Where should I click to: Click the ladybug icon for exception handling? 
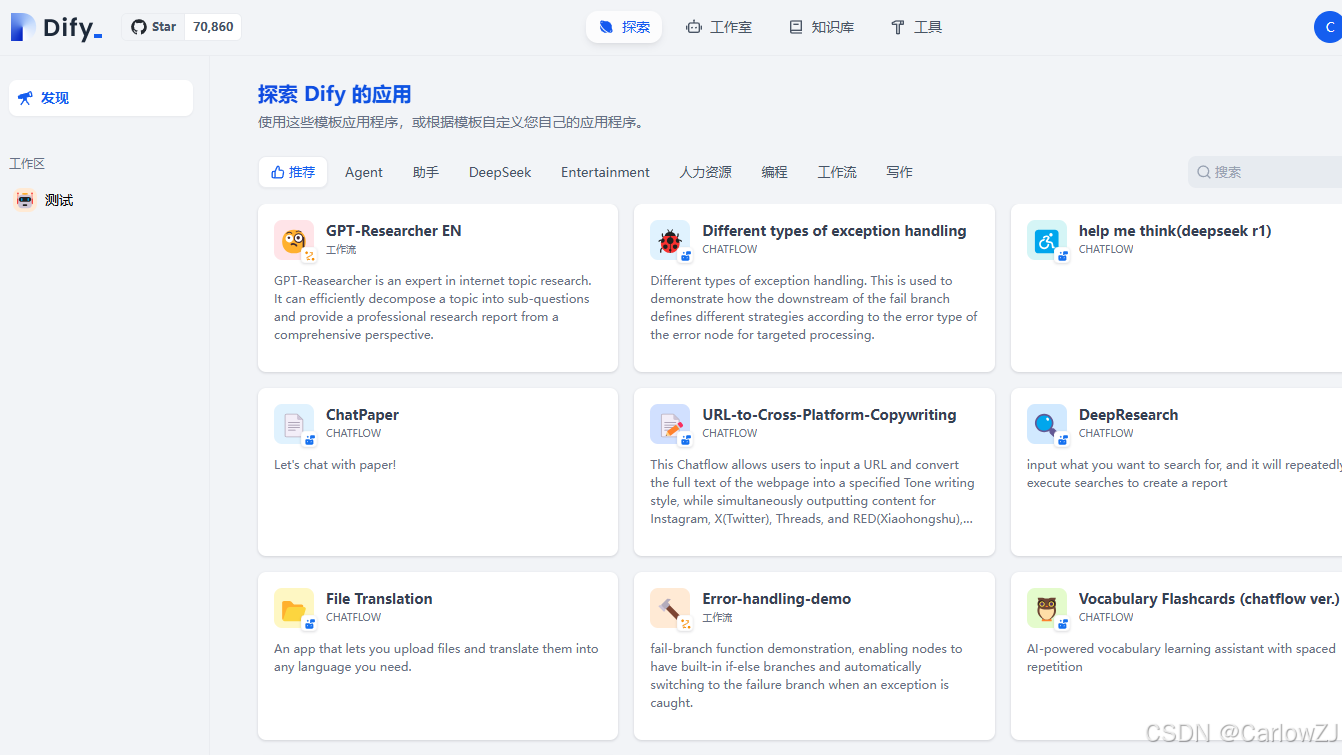click(670, 240)
